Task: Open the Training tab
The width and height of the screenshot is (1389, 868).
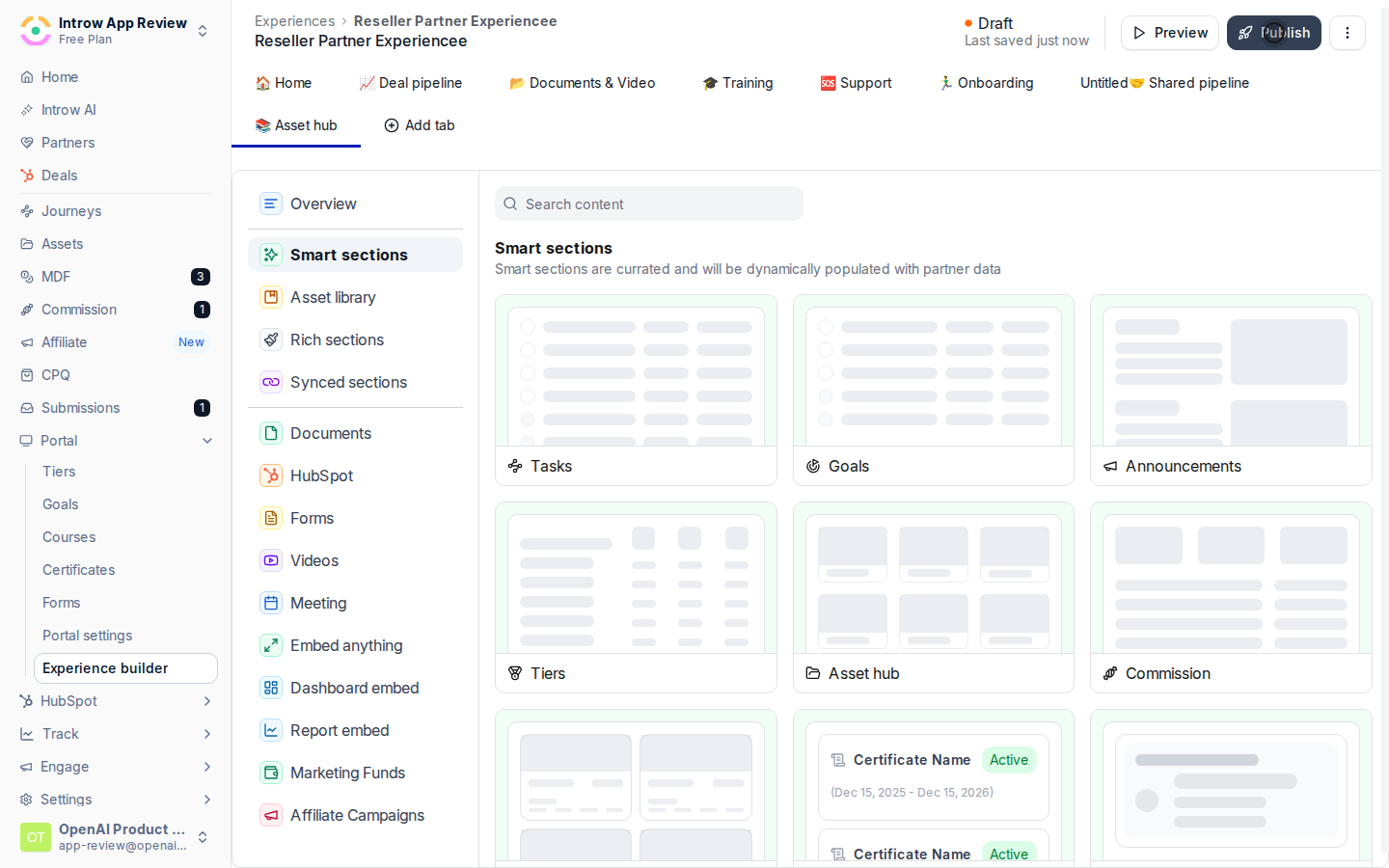Action: tap(738, 83)
